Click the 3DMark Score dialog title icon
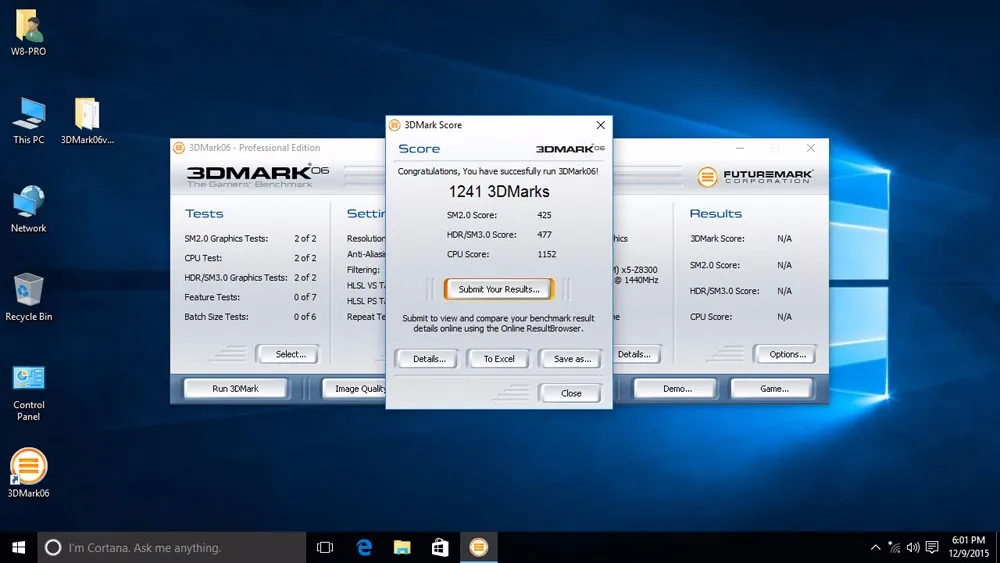The width and height of the screenshot is (1000, 563). click(x=395, y=125)
